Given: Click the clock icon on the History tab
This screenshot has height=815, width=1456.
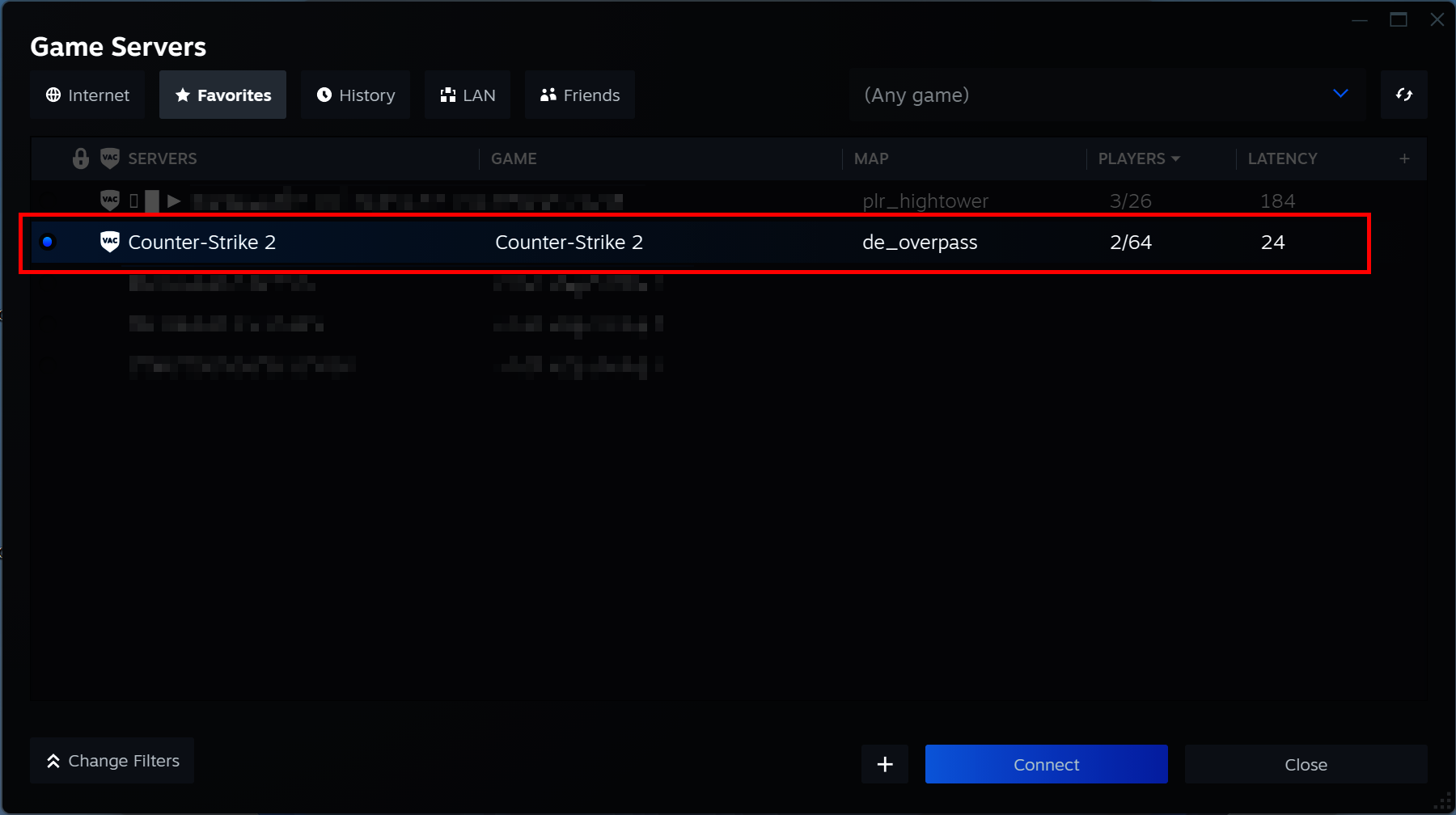Looking at the screenshot, I should 324,95.
